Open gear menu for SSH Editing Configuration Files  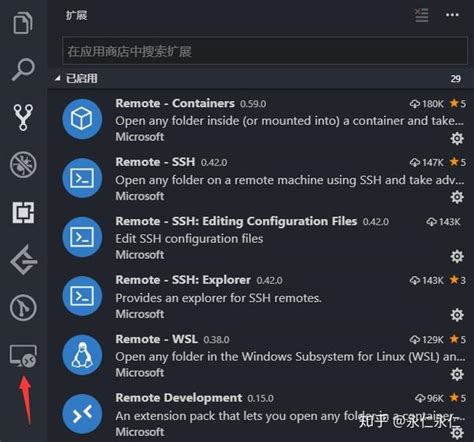pyautogui.click(x=457, y=256)
